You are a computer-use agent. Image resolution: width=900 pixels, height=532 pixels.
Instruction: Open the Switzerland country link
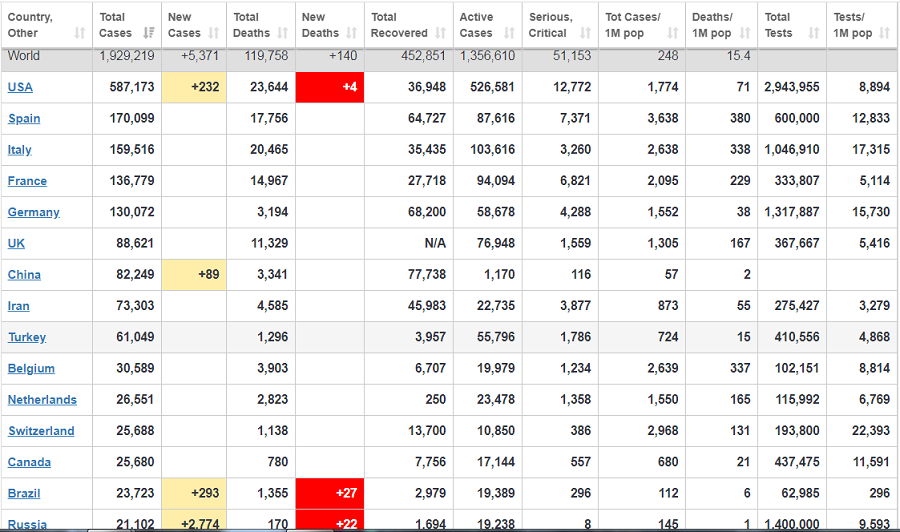[x=41, y=431]
